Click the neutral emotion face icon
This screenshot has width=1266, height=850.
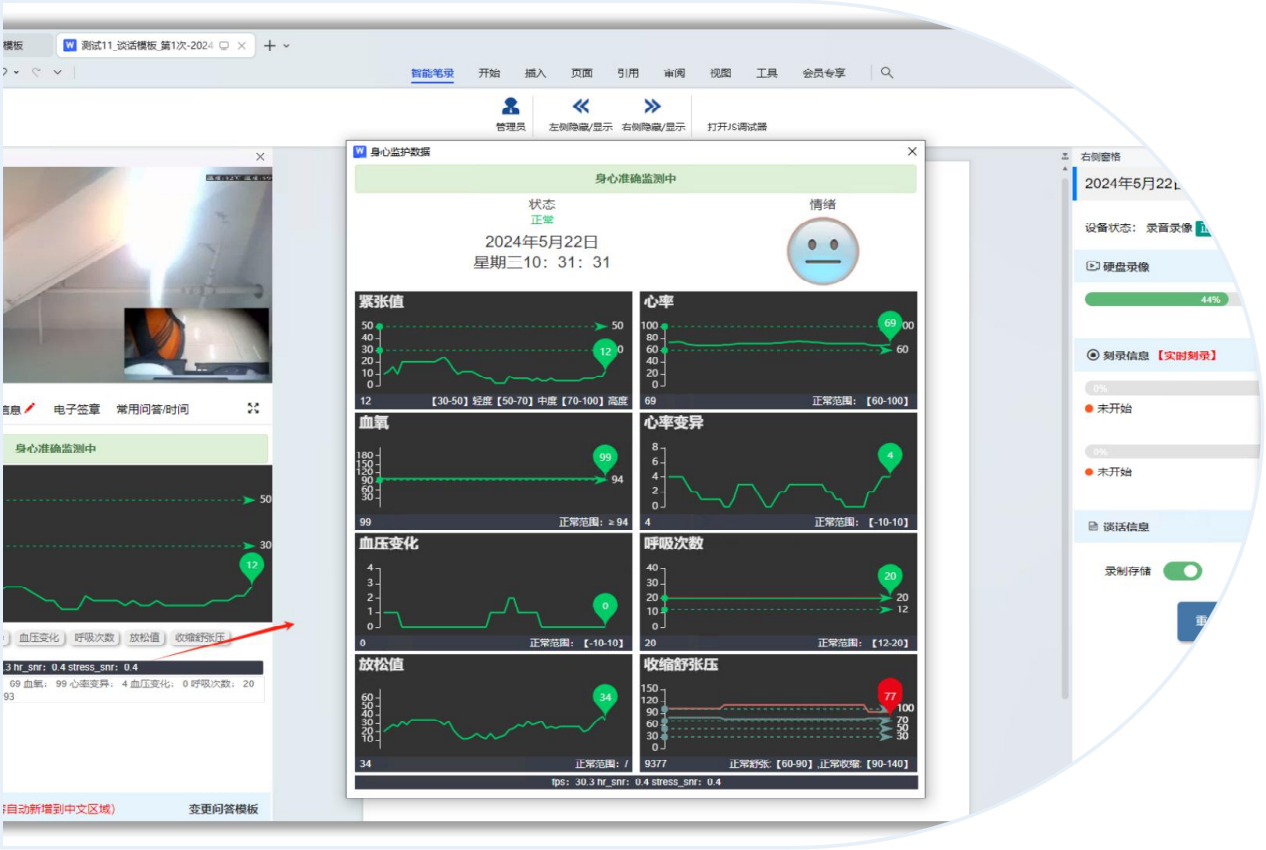coord(822,249)
